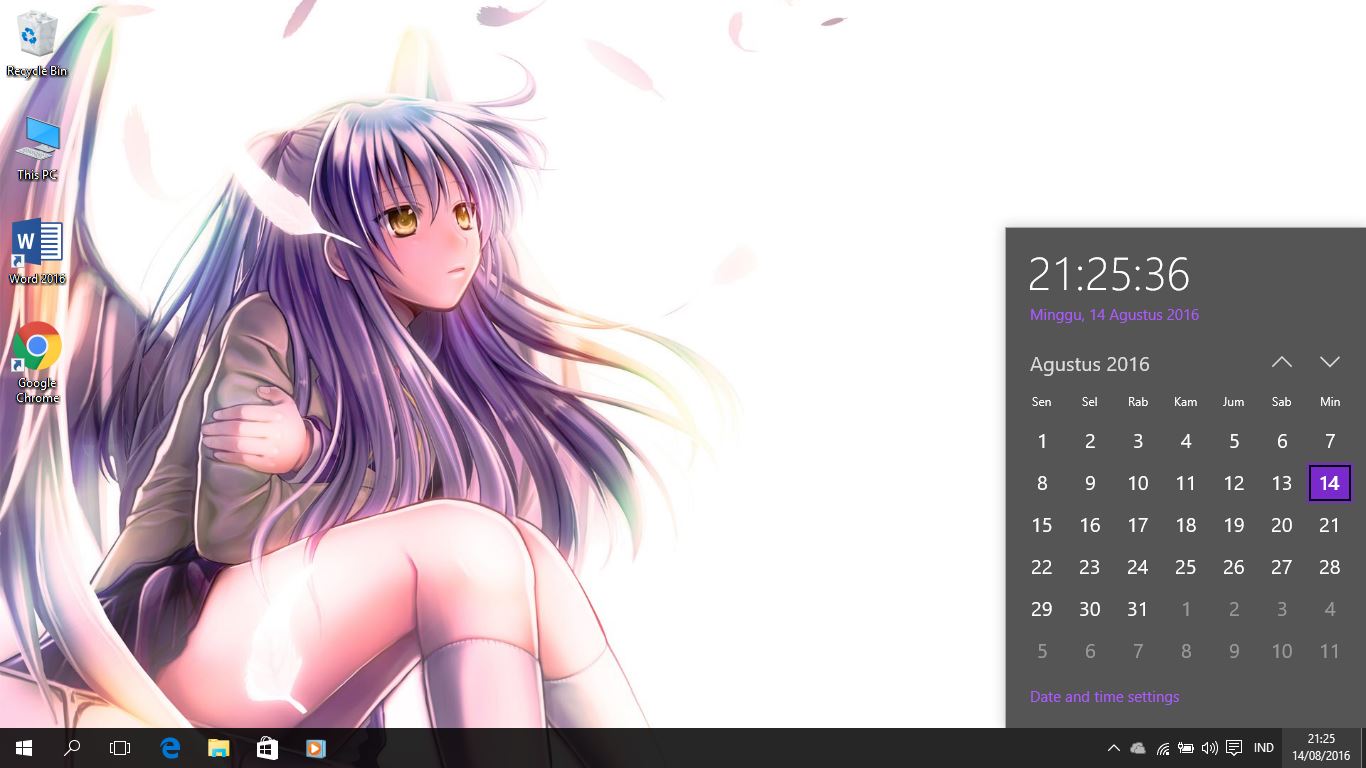Open taskbar Search magnifier
Image resolution: width=1366 pixels, height=768 pixels.
(72, 748)
